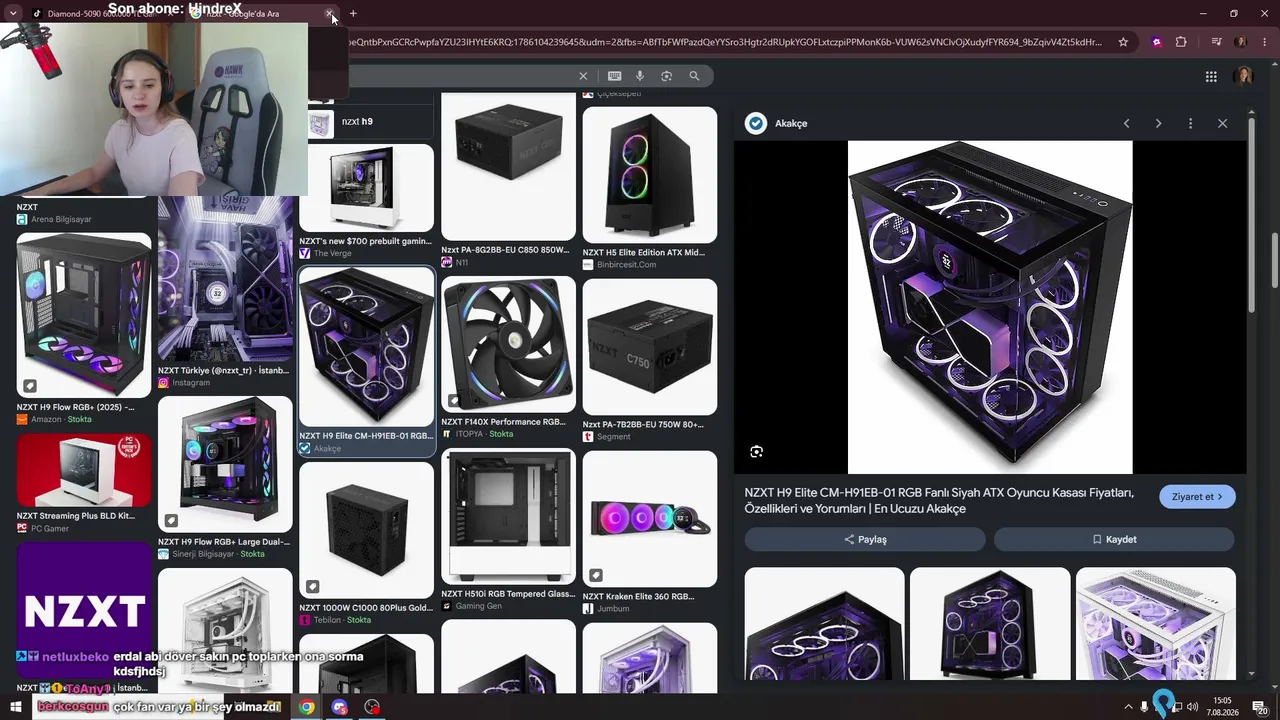Show hidden system tray icons

pos(1129,707)
